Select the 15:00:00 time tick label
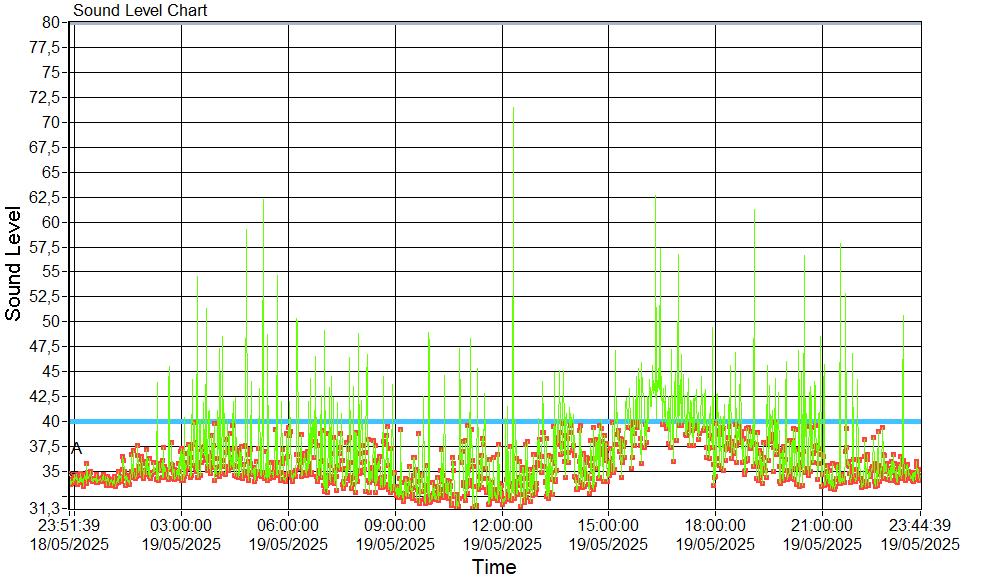The height and width of the screenshot is (588, 990). click(x=608, y=525)
